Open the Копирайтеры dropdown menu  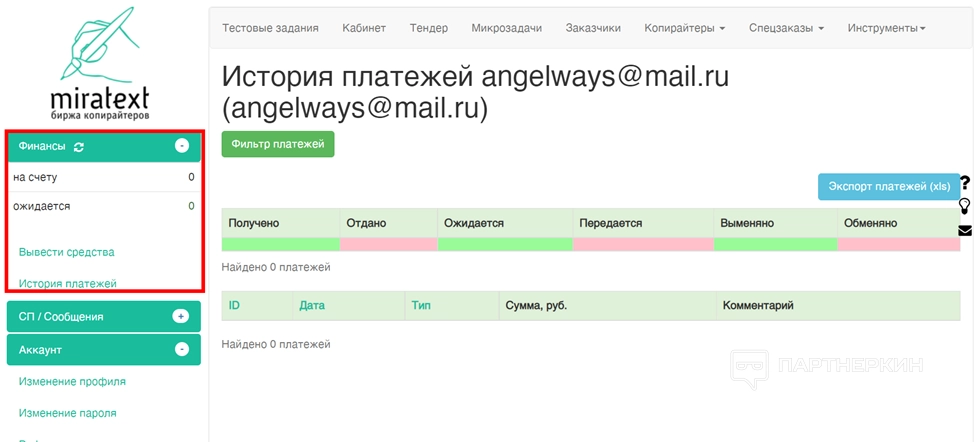(x=685, y=28)
